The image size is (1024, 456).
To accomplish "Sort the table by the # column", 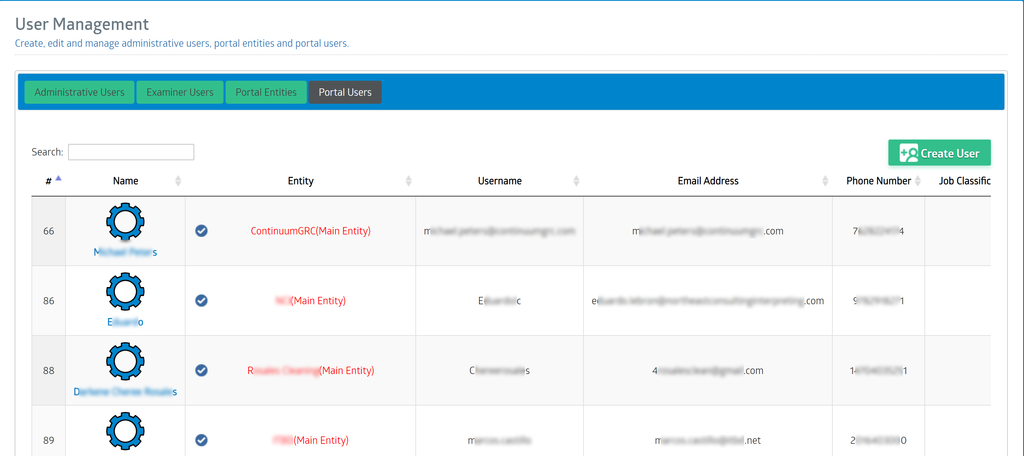I will [49, 181].
